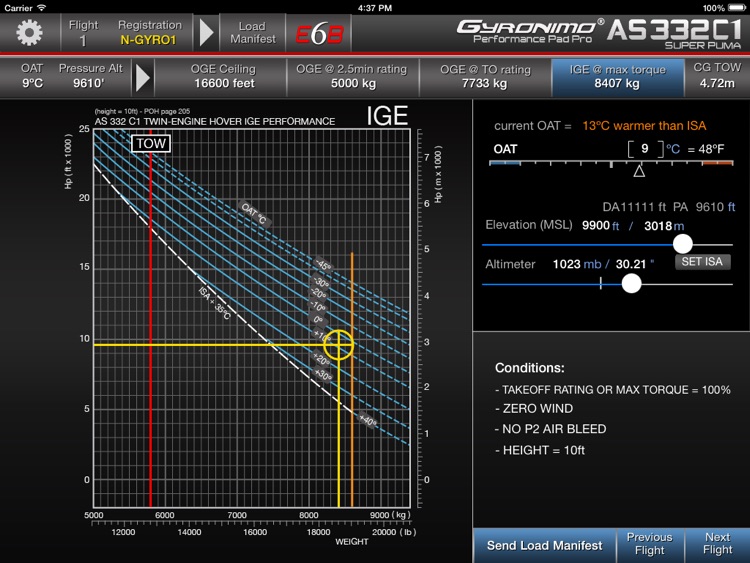Open settings with the gear icon
The image size is (750, 563).
pyautogui.click(x=29, y=33)
